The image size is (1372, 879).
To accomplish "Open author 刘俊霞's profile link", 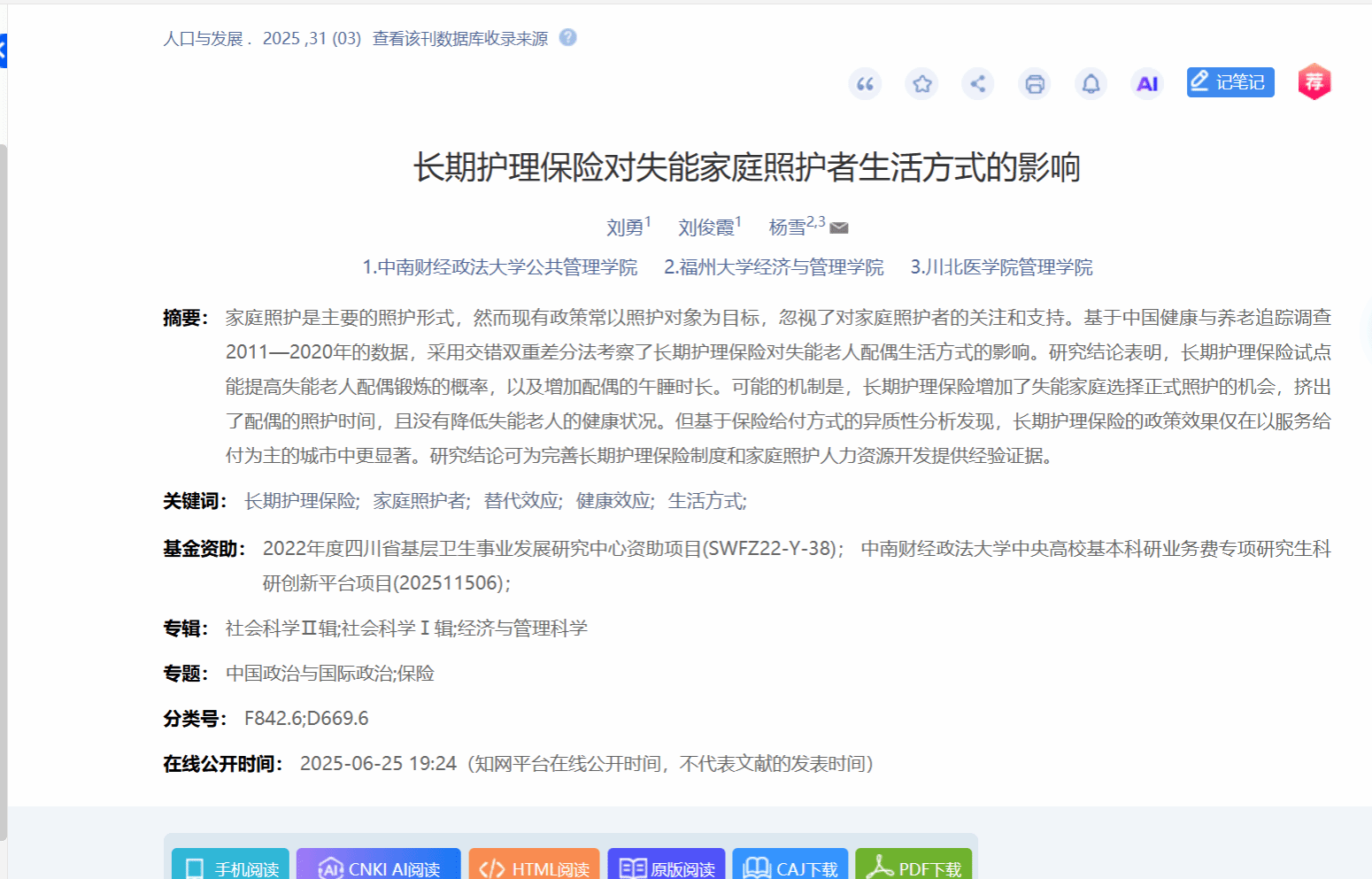I will pos(706,227).
